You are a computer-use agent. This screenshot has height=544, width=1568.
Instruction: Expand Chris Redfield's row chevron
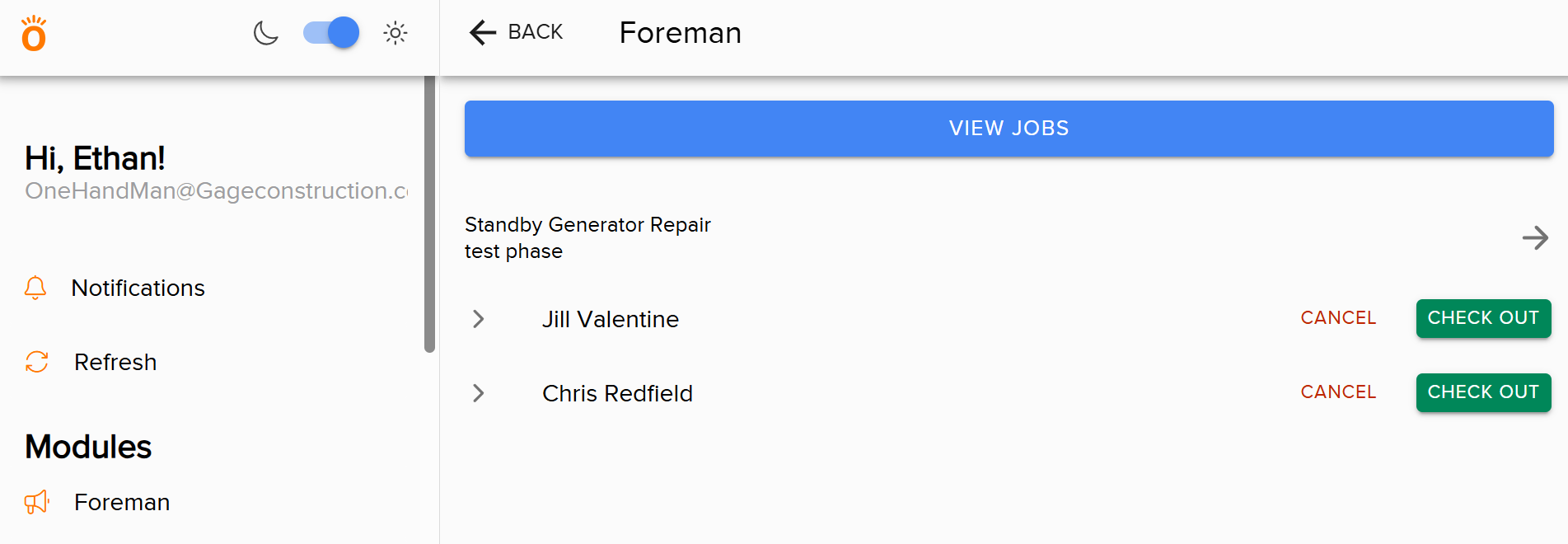pyautogui.click(x=479, y=393)
